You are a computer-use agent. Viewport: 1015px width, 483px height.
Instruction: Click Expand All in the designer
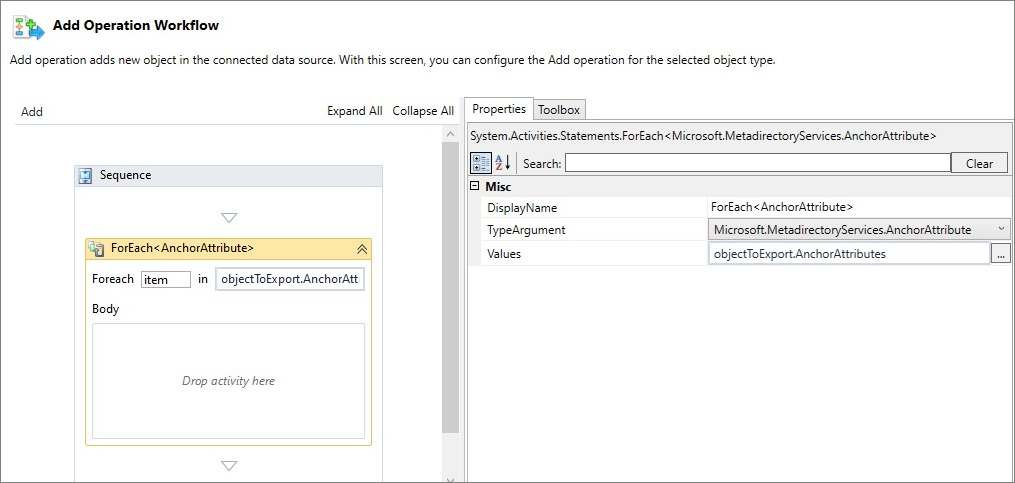click(x=354, y=111)
